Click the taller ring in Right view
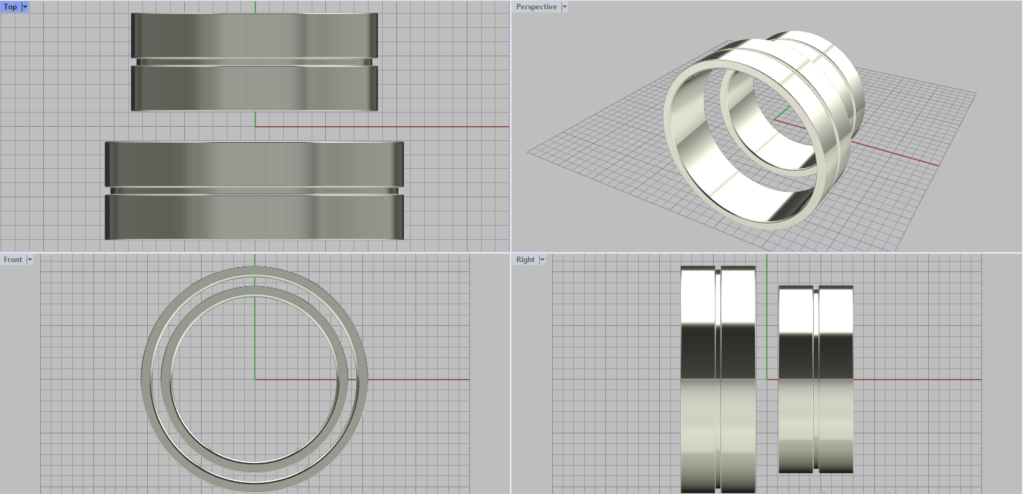Viewport: 1024px width, 494px height. pos(700,380)
